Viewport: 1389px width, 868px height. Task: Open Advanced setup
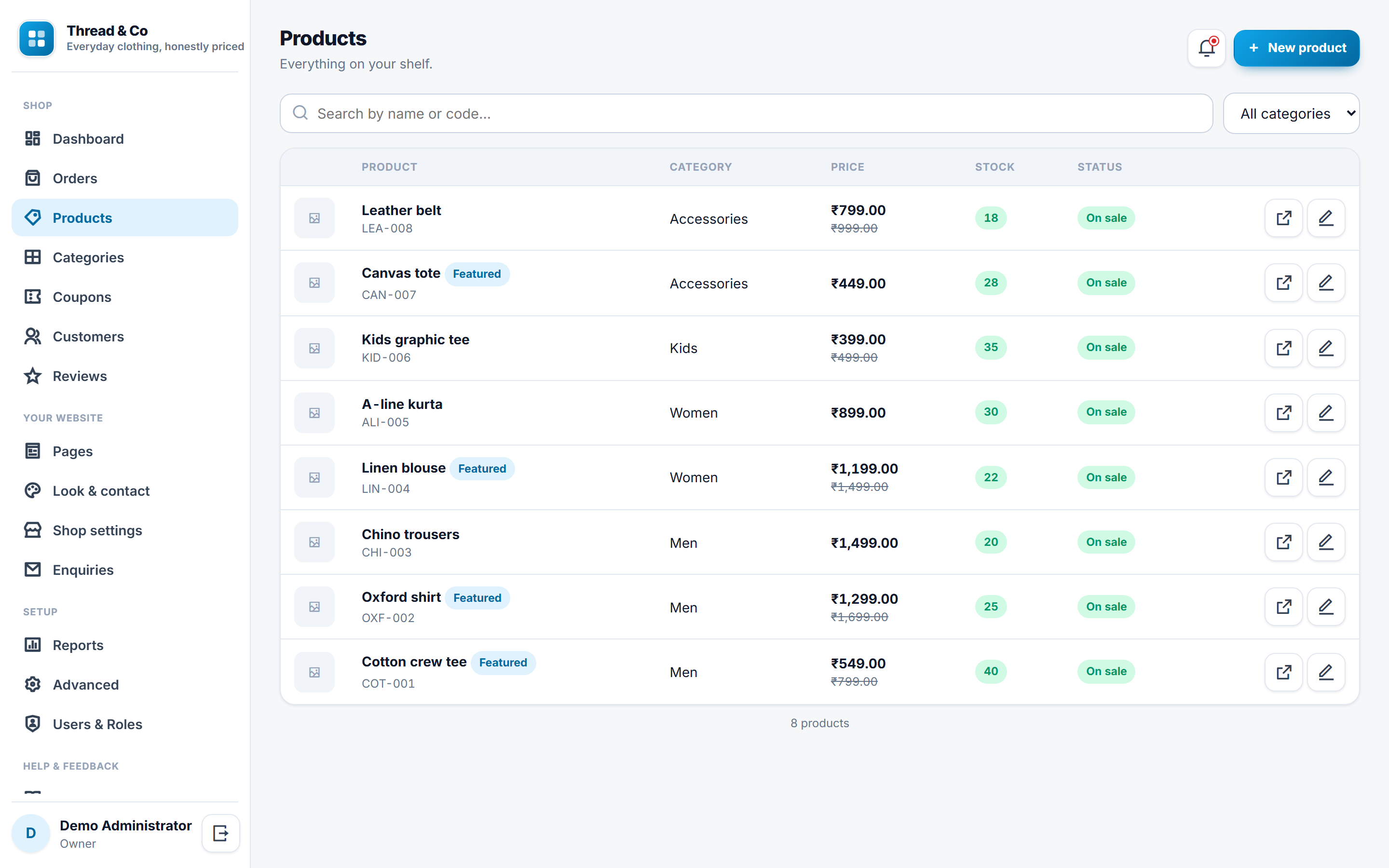coord(124,685)
